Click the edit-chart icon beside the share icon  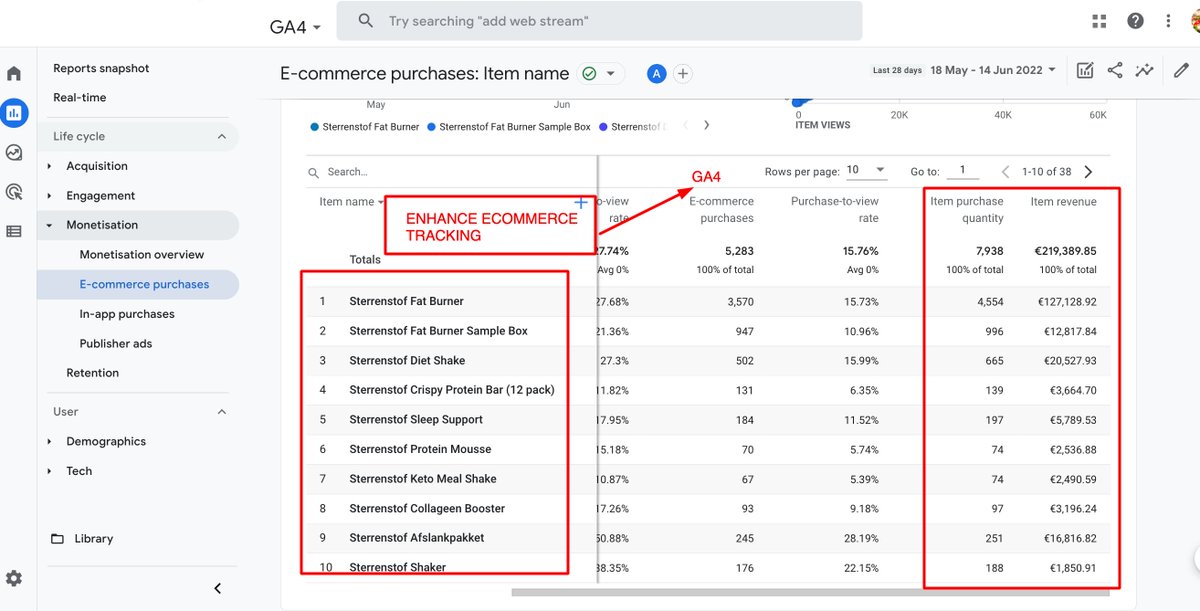point(1084,70)
